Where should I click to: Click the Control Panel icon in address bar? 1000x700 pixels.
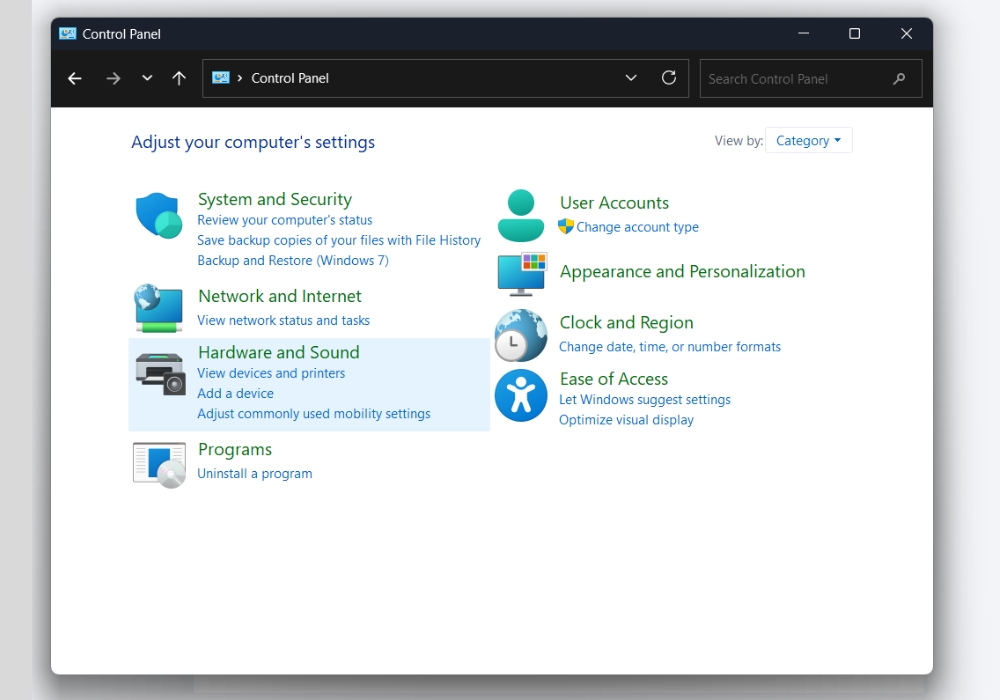(x=221, y=78)
